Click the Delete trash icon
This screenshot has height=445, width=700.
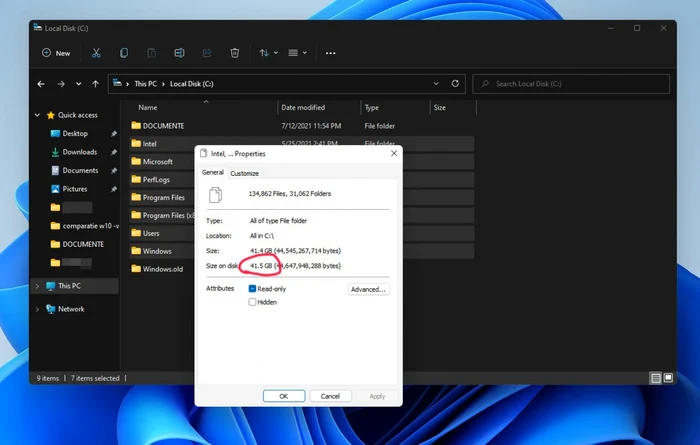(234, 53)
